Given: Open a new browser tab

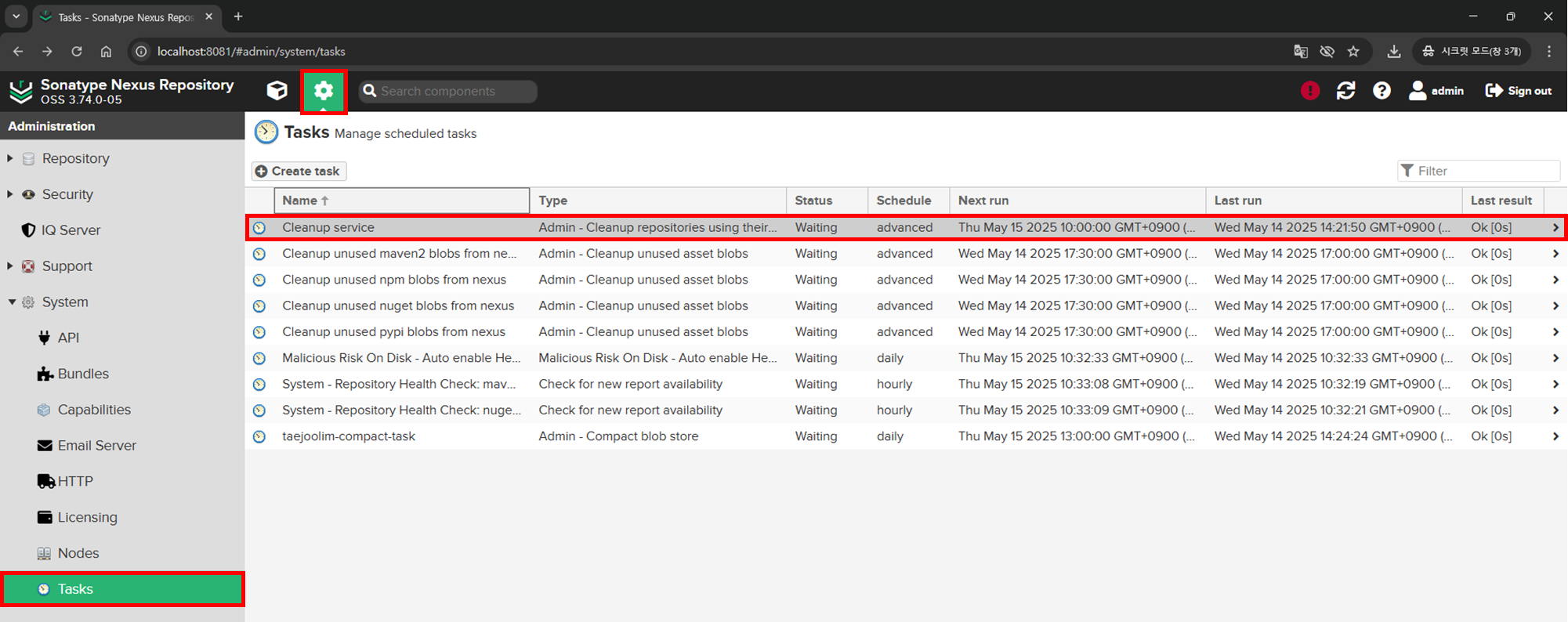Looking at the screenshot, I should pyautogui.click(x=238, y=16).
